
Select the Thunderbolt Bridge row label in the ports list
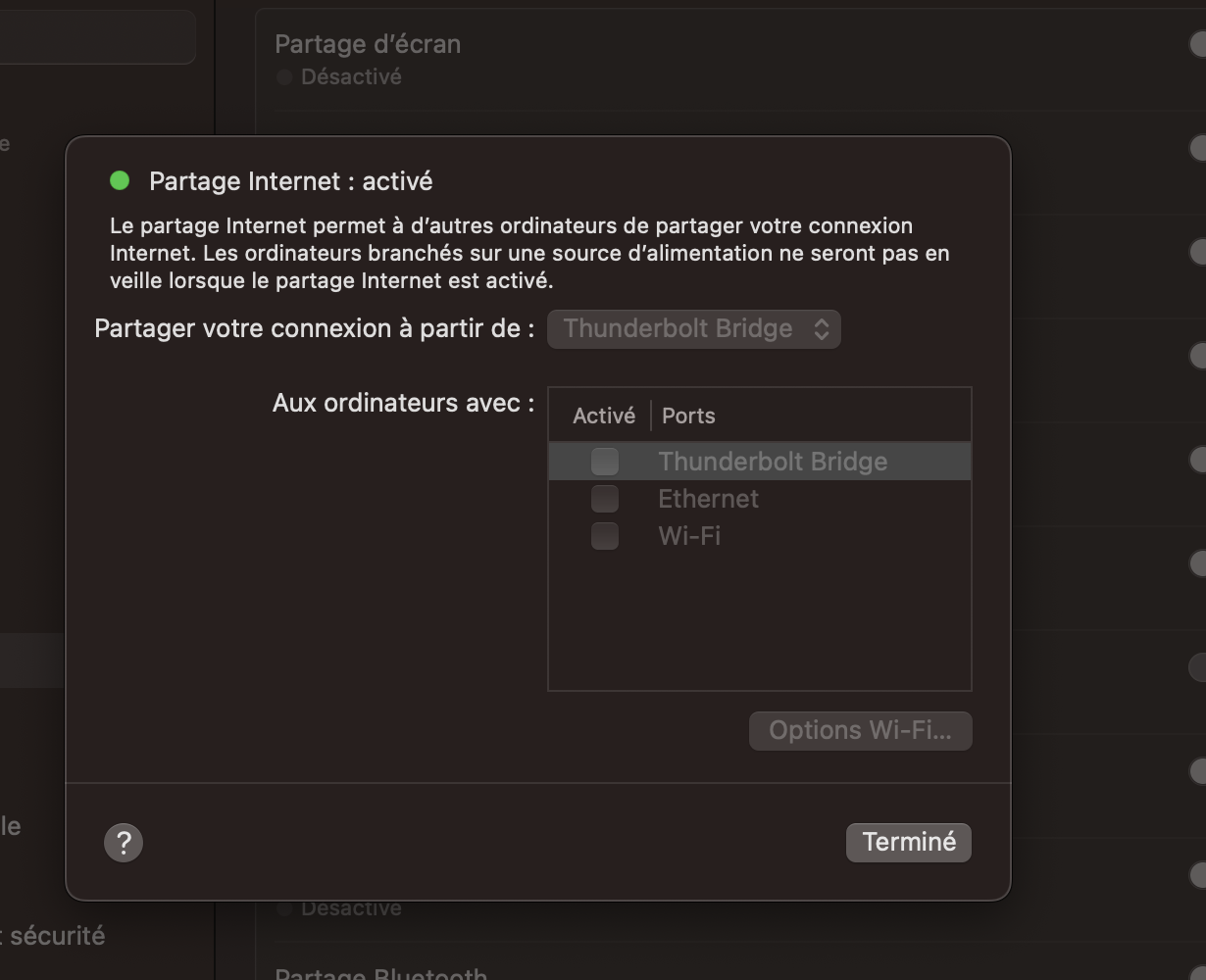click(x=773, y=462)
